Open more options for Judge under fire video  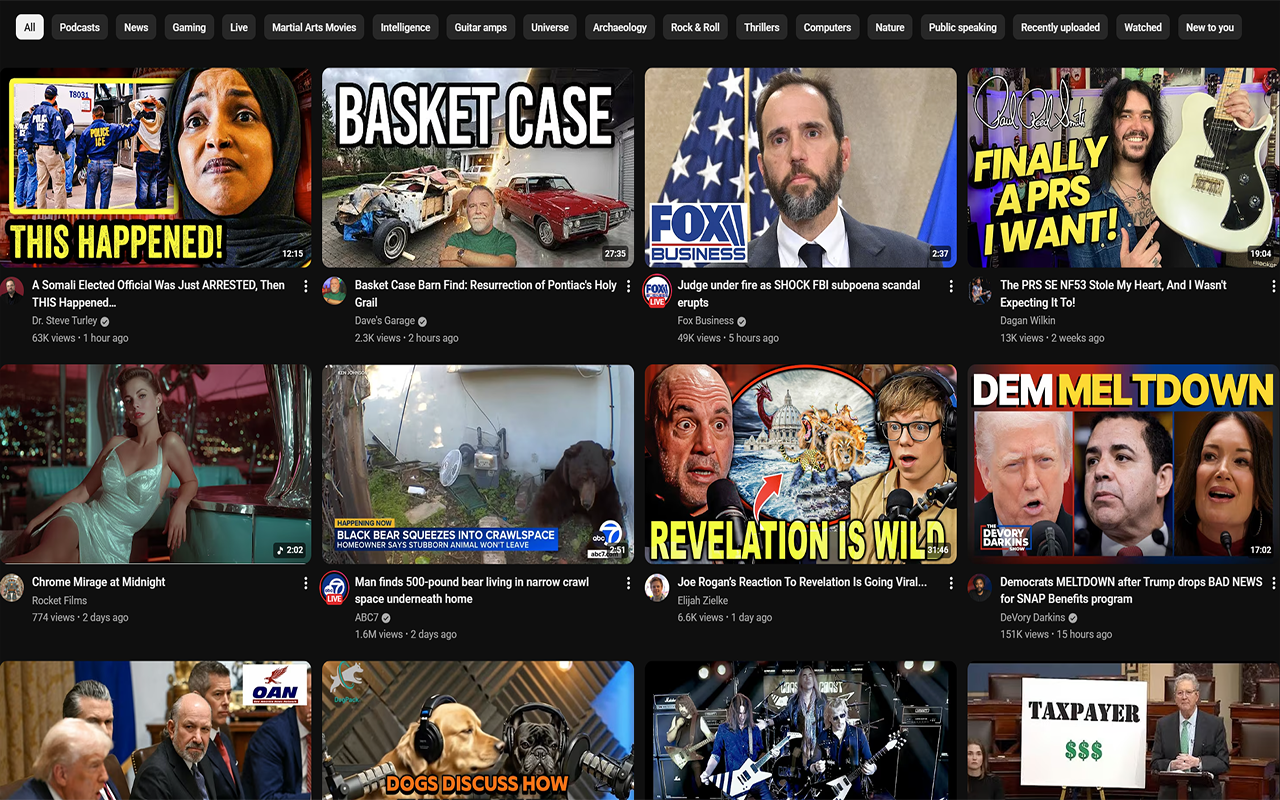click(x=951, y=286)
